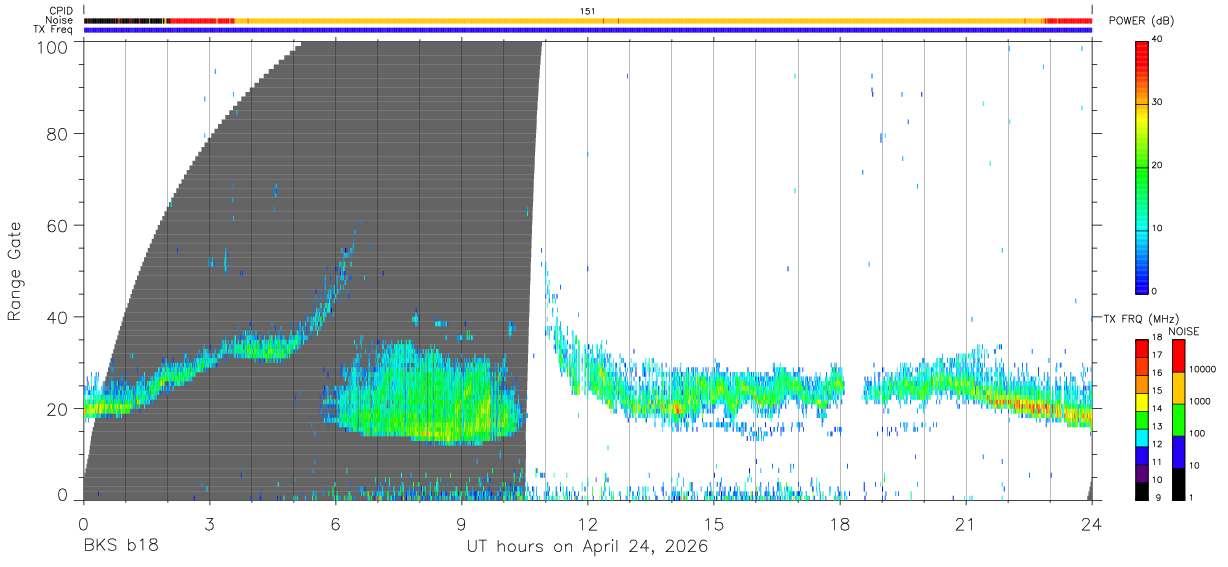
Task: Click the BKS b18 radar beam label
Action: pyautogui.click(x=120, y=547)
